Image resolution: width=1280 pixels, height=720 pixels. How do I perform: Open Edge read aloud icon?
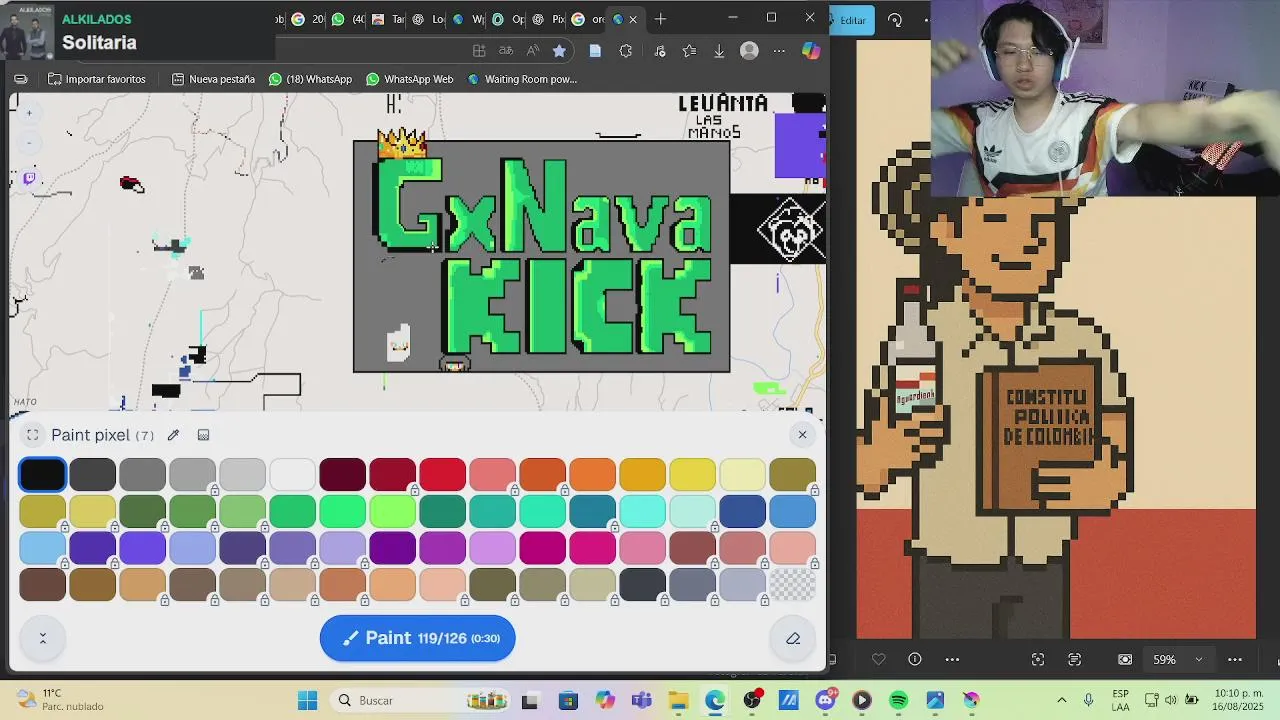pos(533,51)
